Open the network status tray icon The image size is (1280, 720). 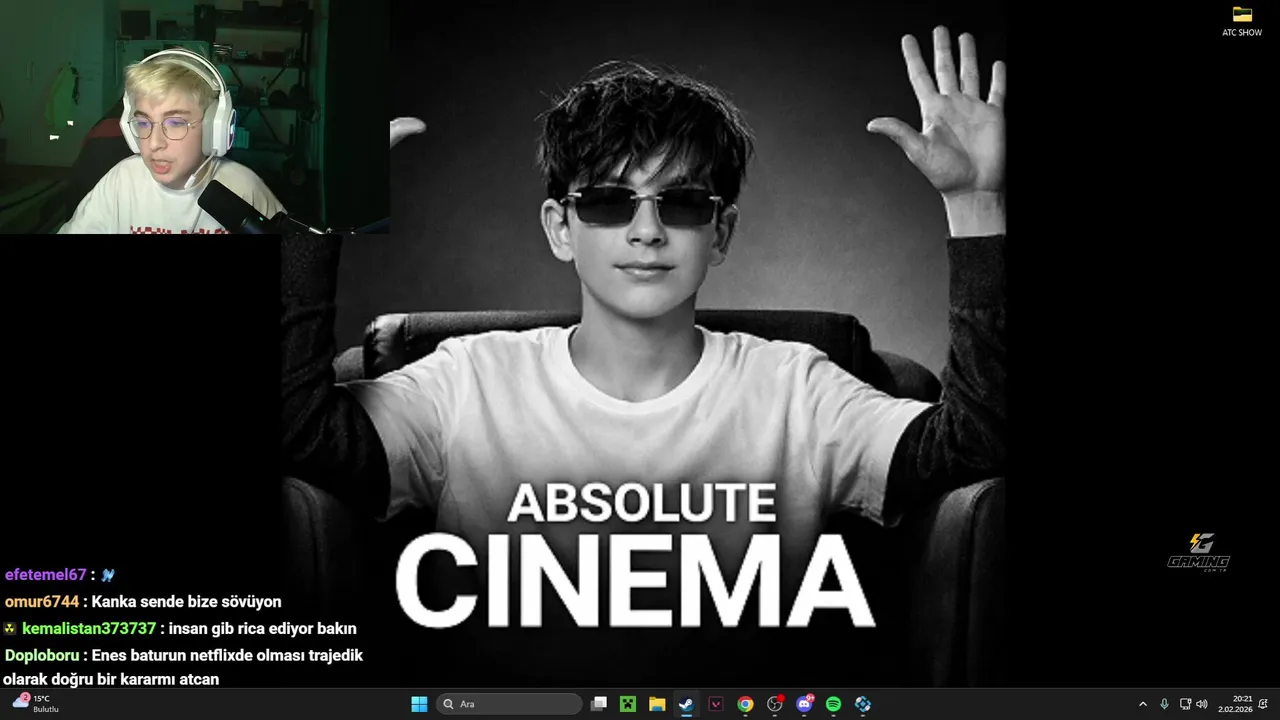[1185, 704]
